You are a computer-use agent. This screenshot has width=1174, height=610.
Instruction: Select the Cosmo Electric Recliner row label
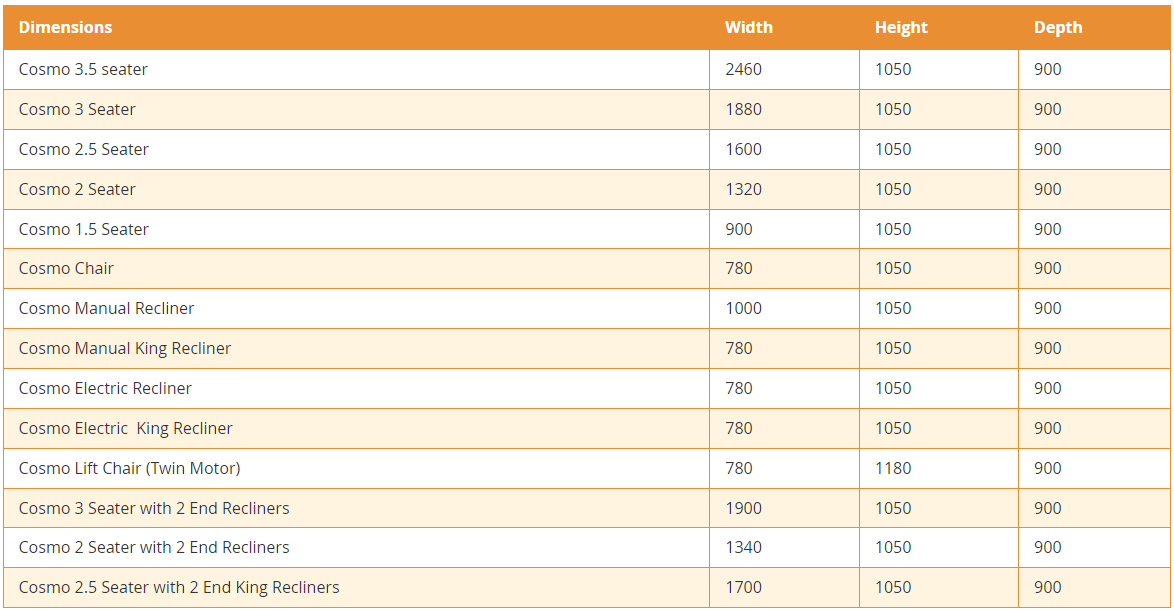pyautogui.click(x=105, y=388)
